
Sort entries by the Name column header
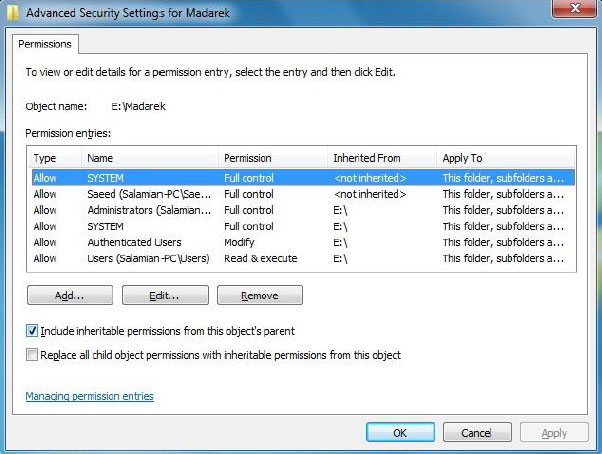[x=150, y=158]
